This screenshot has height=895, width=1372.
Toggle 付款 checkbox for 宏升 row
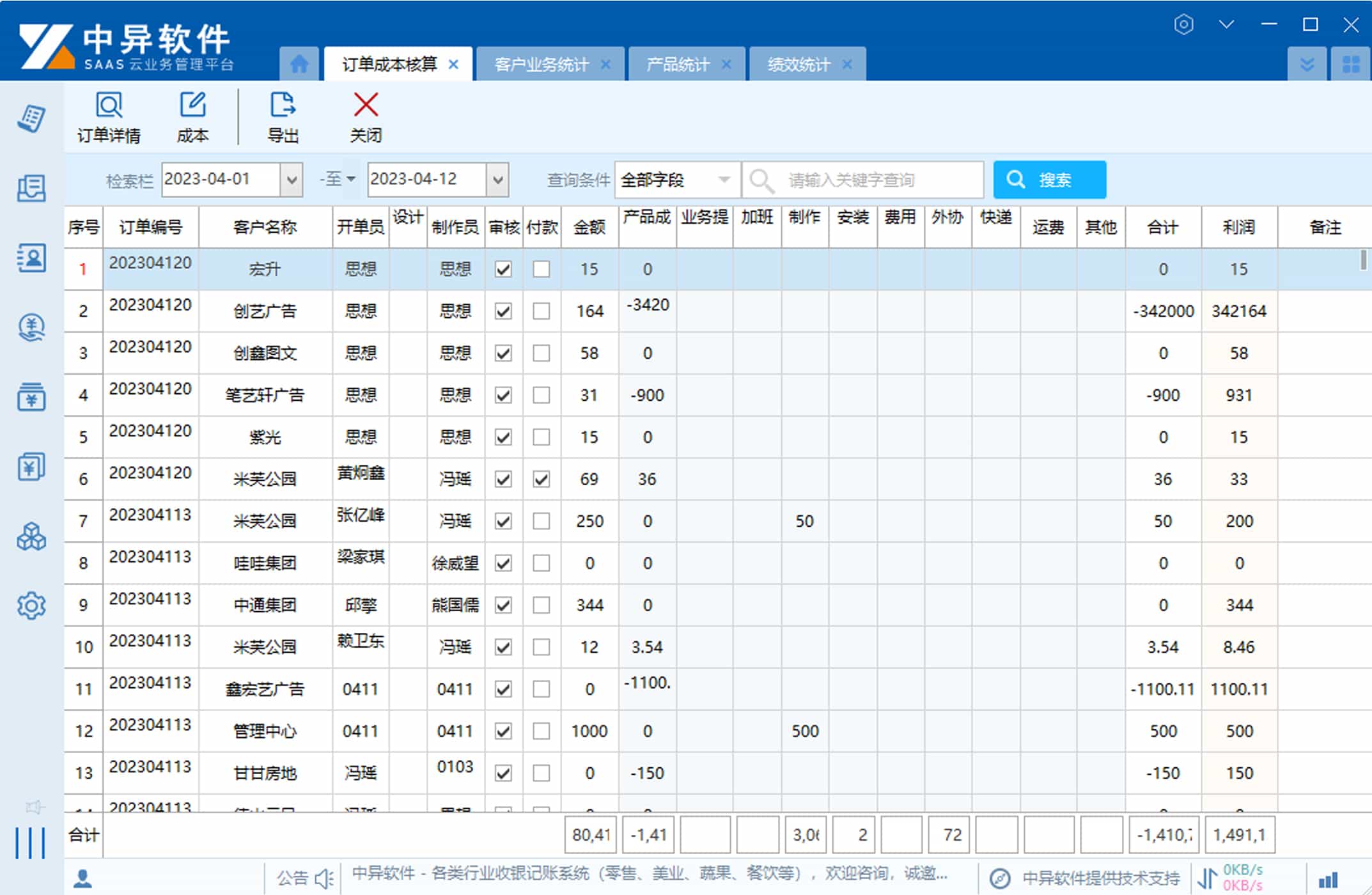point(542,269)
